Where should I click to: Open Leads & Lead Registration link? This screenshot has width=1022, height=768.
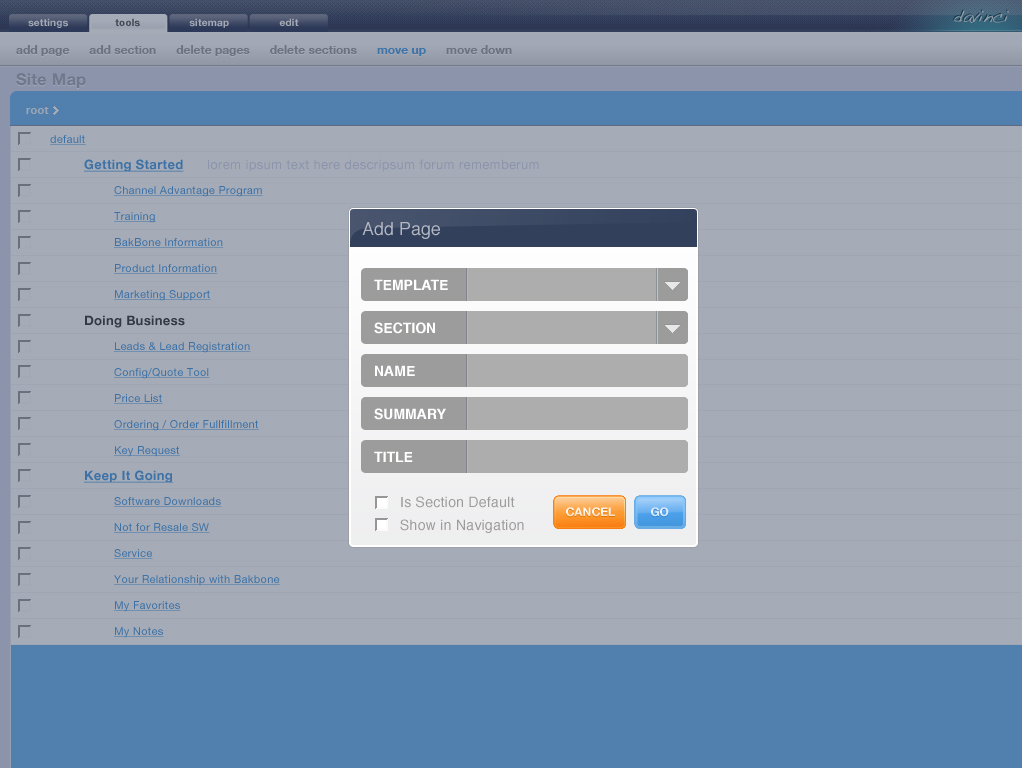(x=182, y=346)
